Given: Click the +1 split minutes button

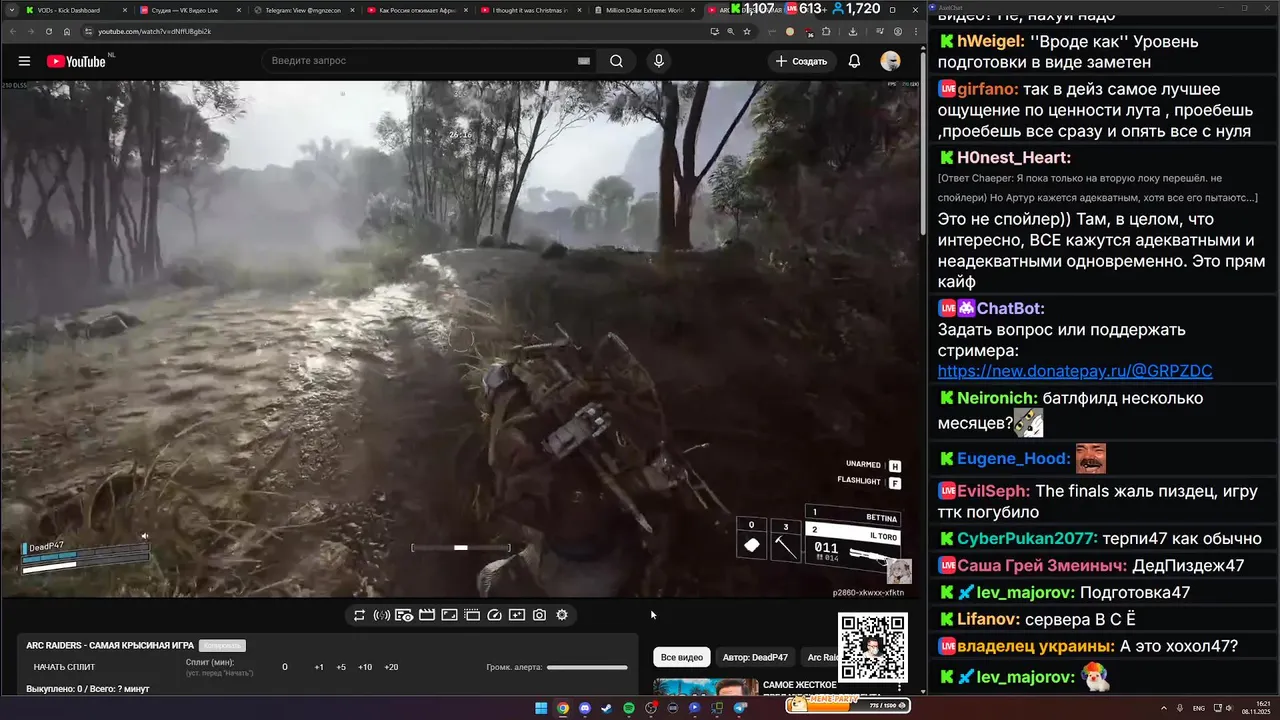Looking at the screenshot, I should (319, 667).
